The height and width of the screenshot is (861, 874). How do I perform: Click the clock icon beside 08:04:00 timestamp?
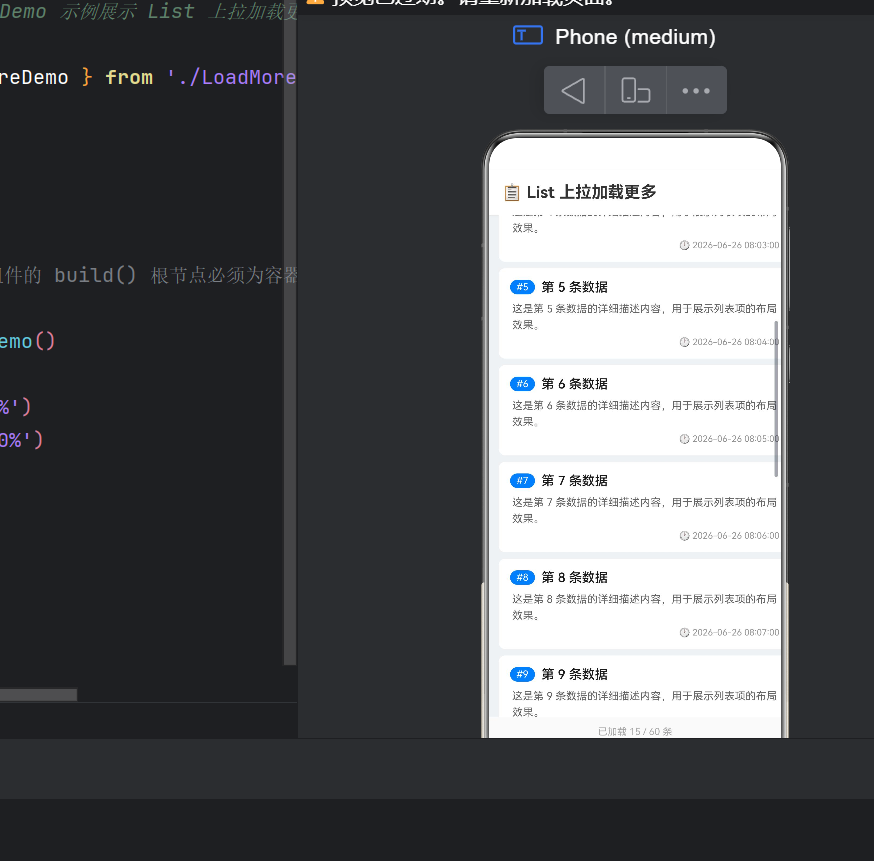pyautogui.click(x=684, y=342)
